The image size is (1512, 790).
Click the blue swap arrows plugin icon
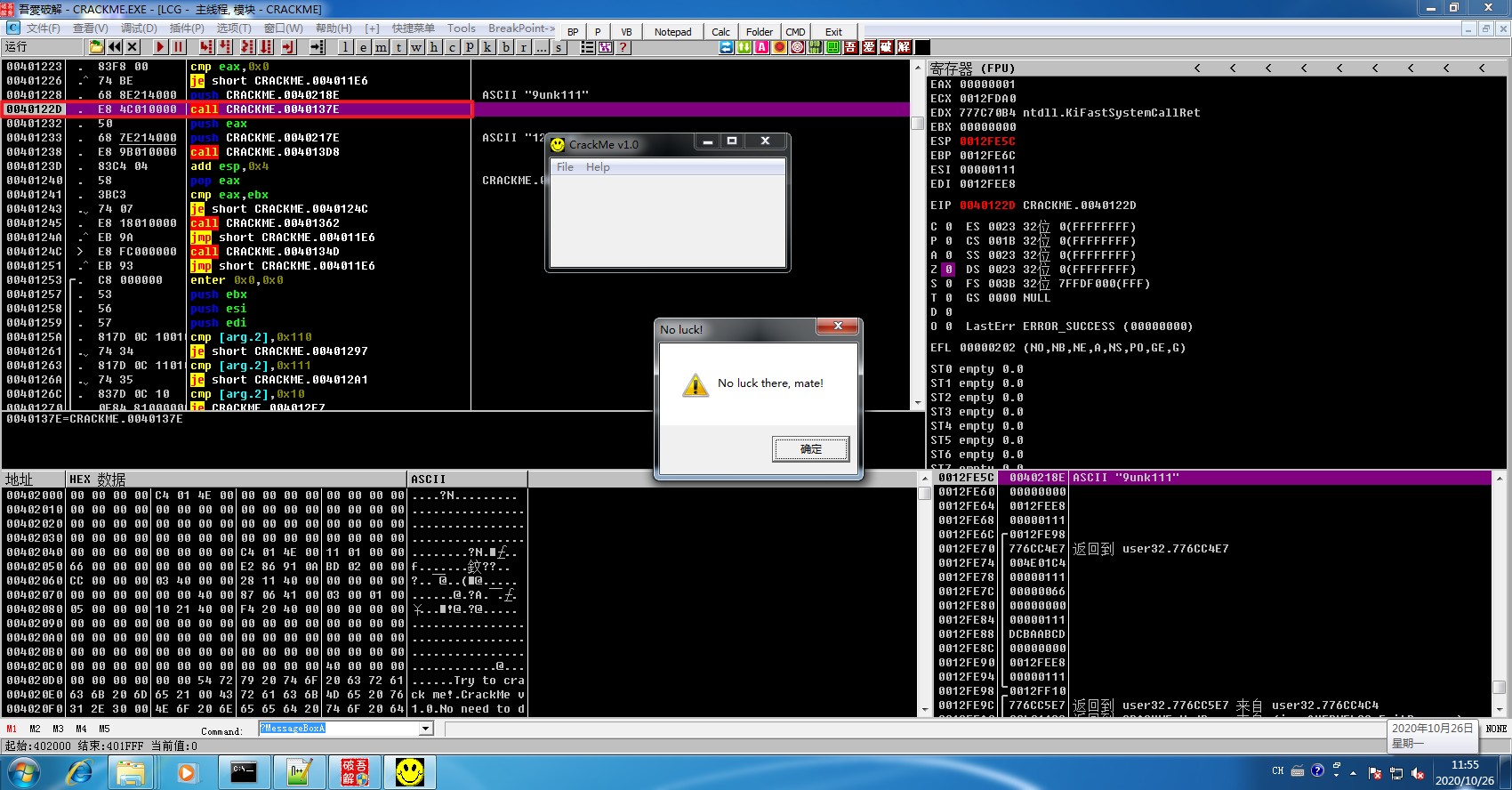click(726, 47)
